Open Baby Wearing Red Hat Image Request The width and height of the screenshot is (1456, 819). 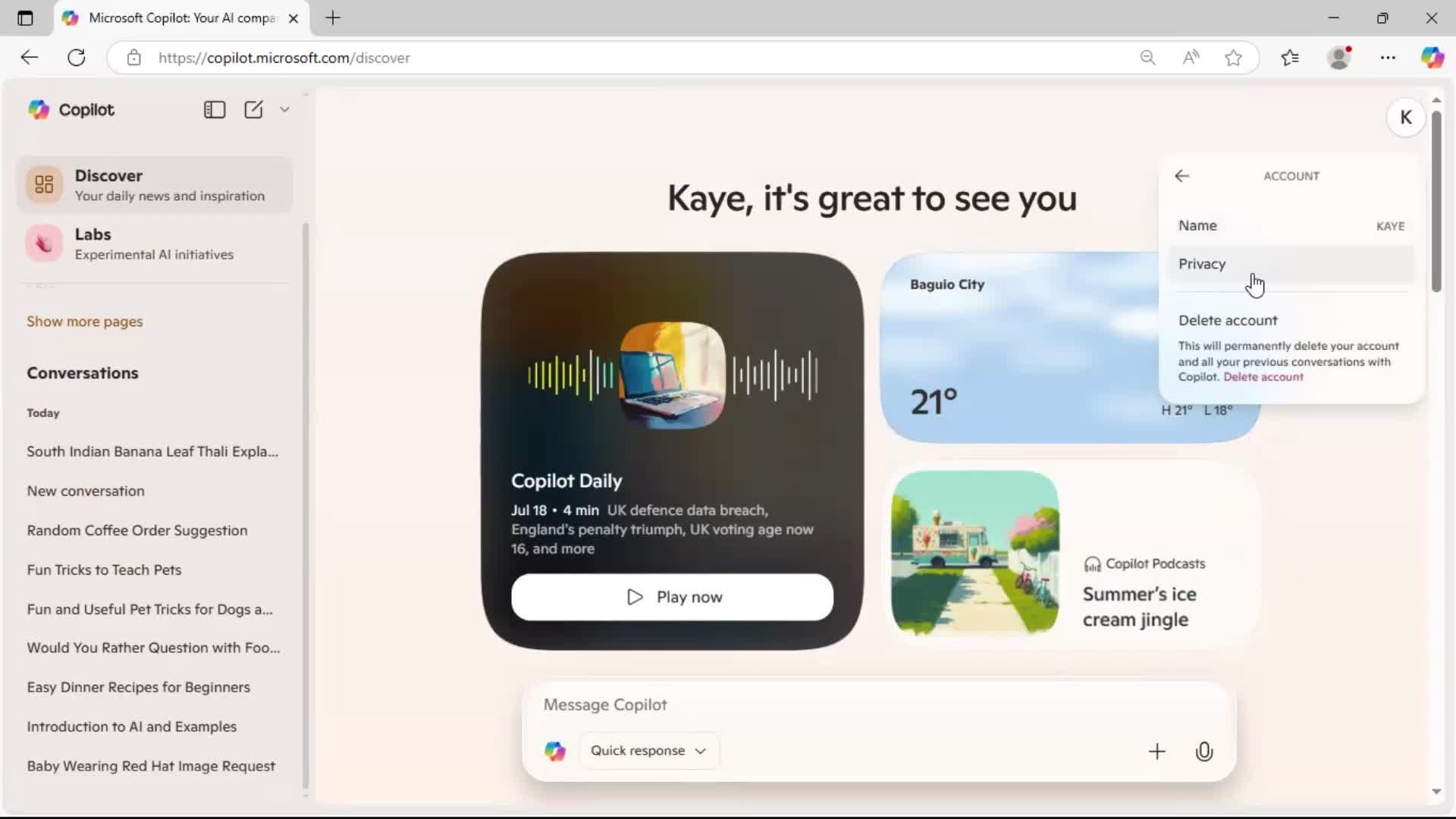point(151,766)
